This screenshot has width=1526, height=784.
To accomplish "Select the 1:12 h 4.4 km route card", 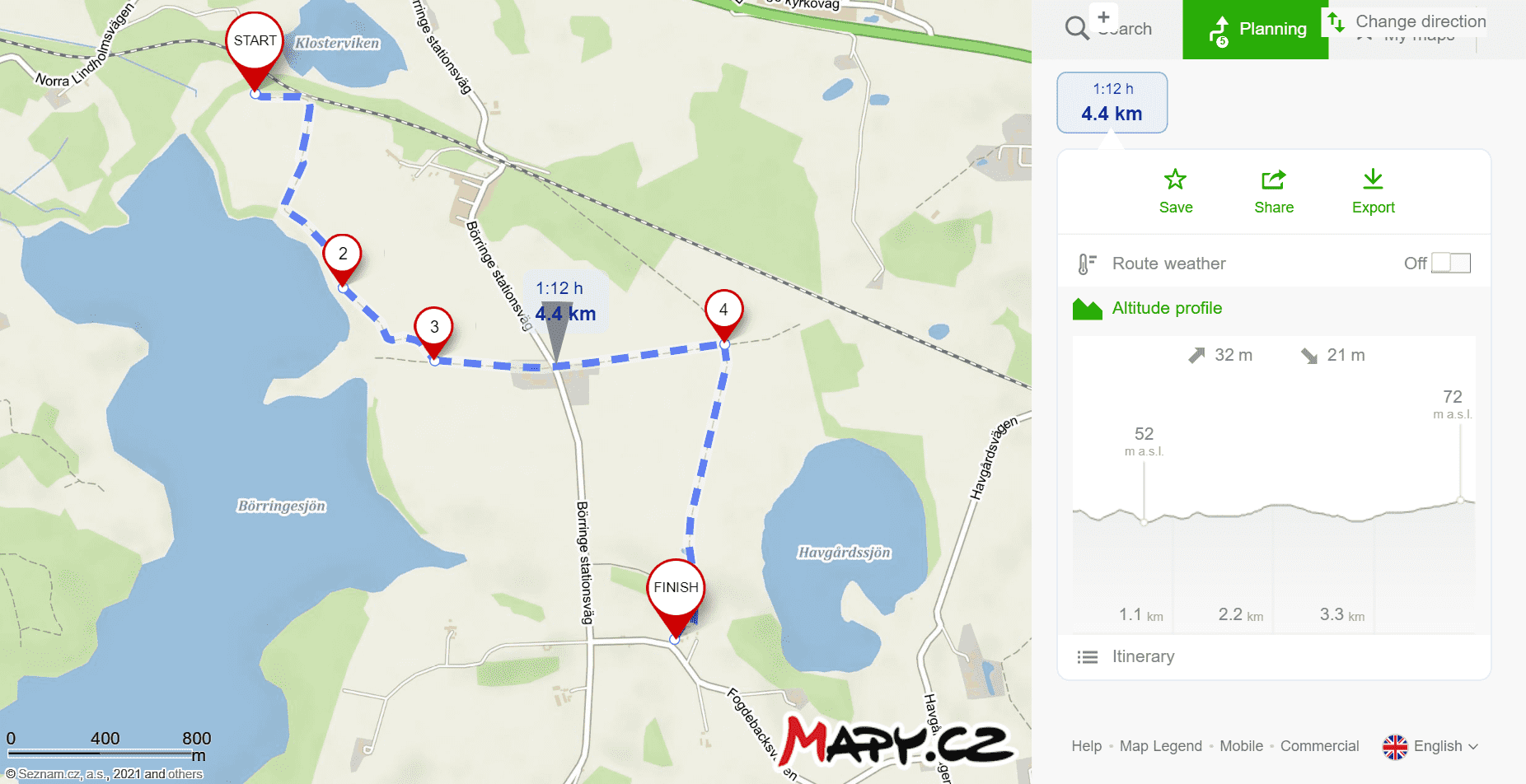I will click(1112, 103).
